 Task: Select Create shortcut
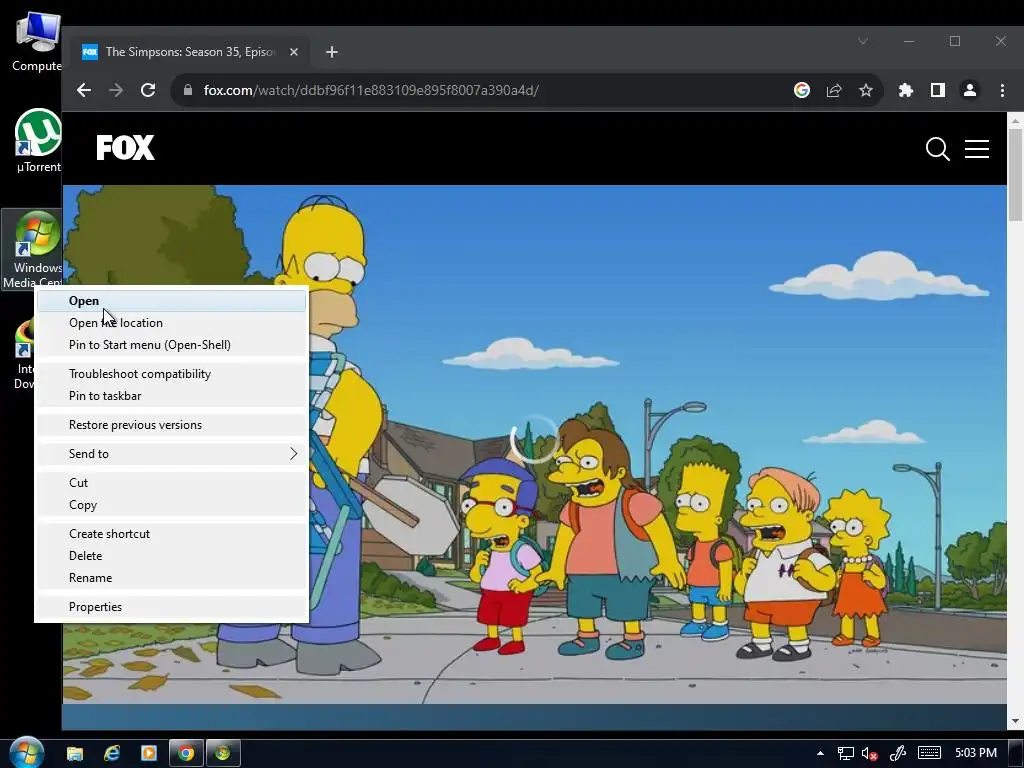(x=171, y=534)
